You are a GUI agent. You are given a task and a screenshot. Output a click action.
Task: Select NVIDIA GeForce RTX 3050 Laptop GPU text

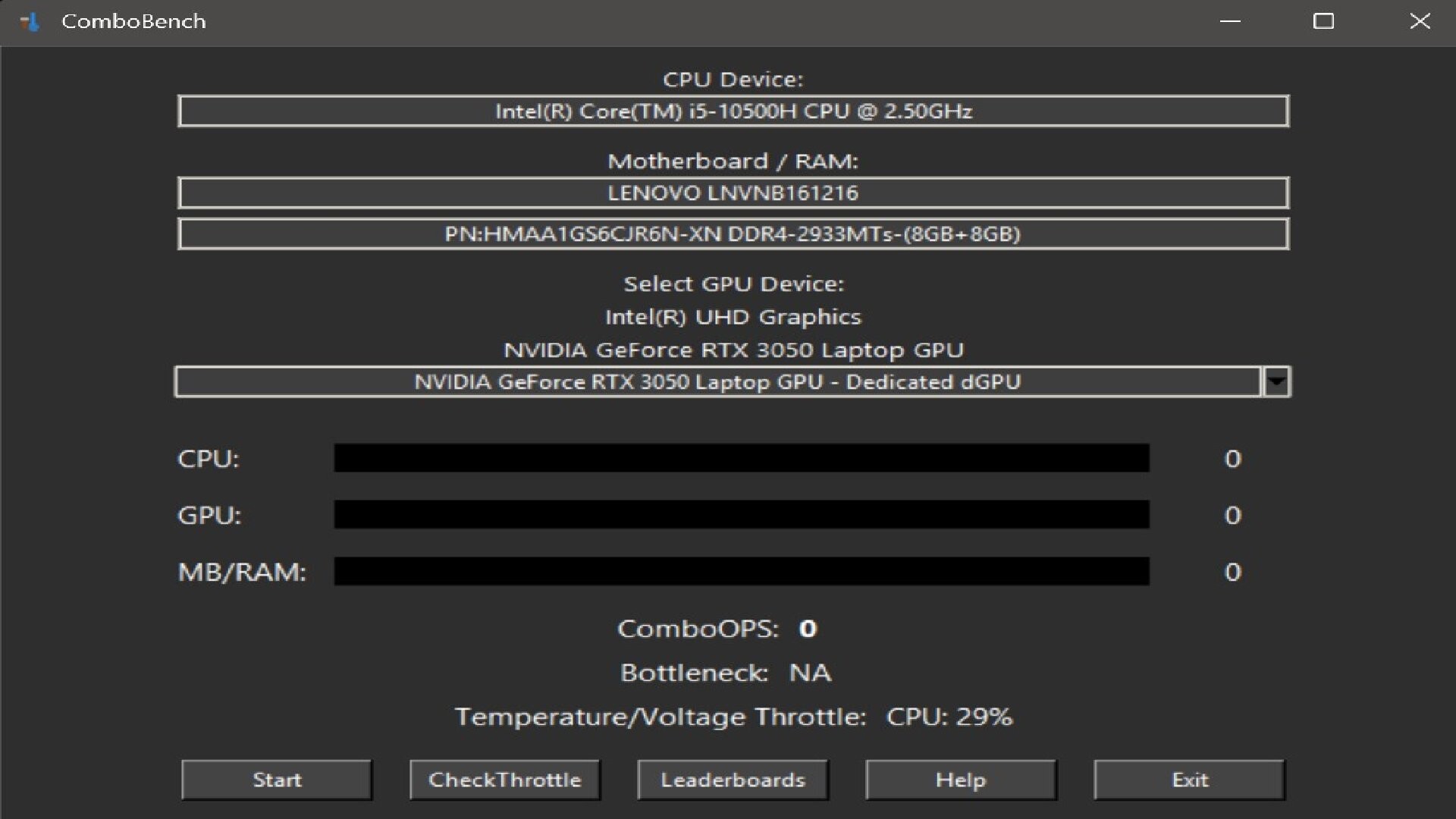click(x=733, y=350)
